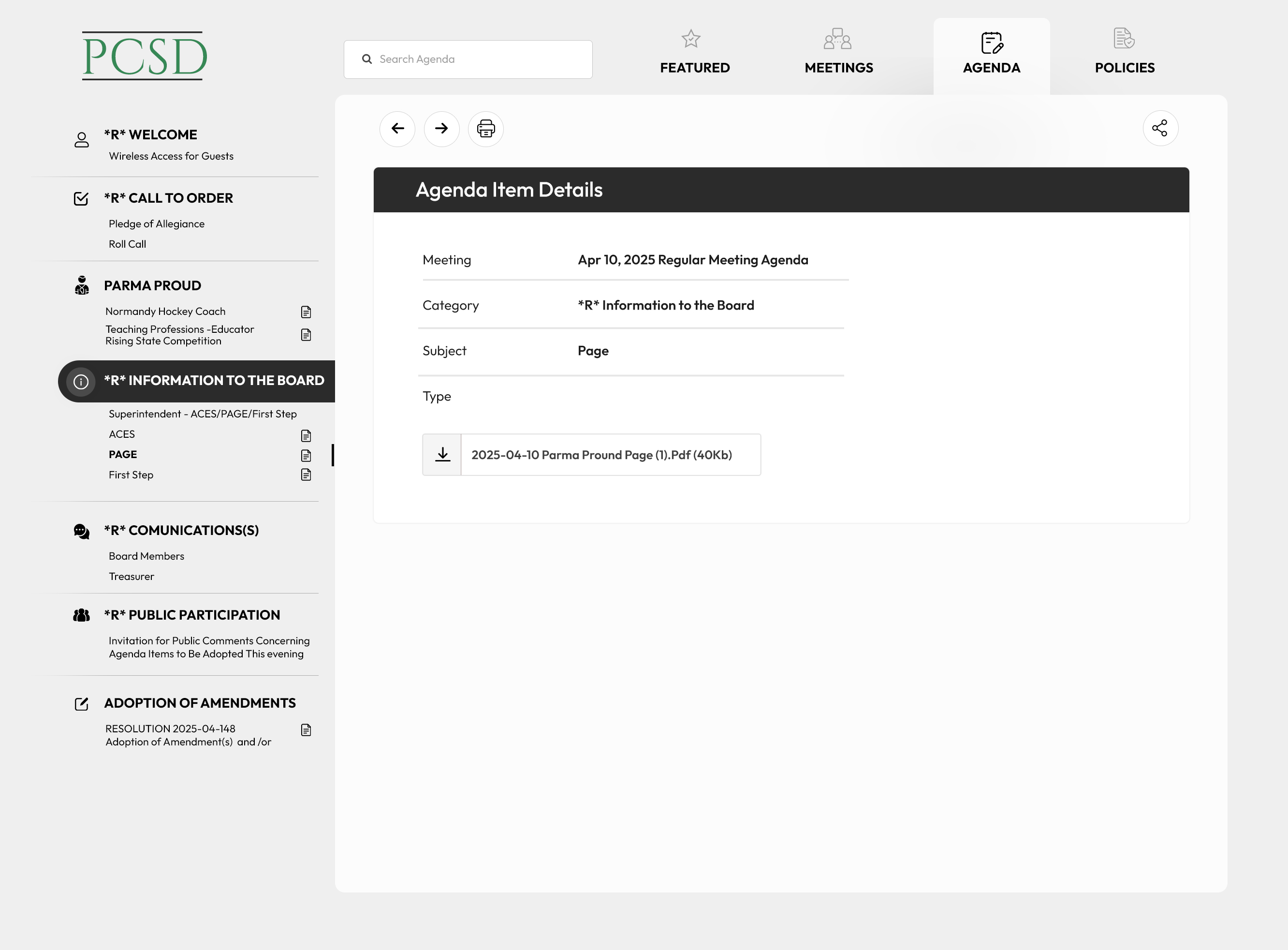Switch to the Featured tab
Viewport: 1288px width, 950px height.
[694, 53]
